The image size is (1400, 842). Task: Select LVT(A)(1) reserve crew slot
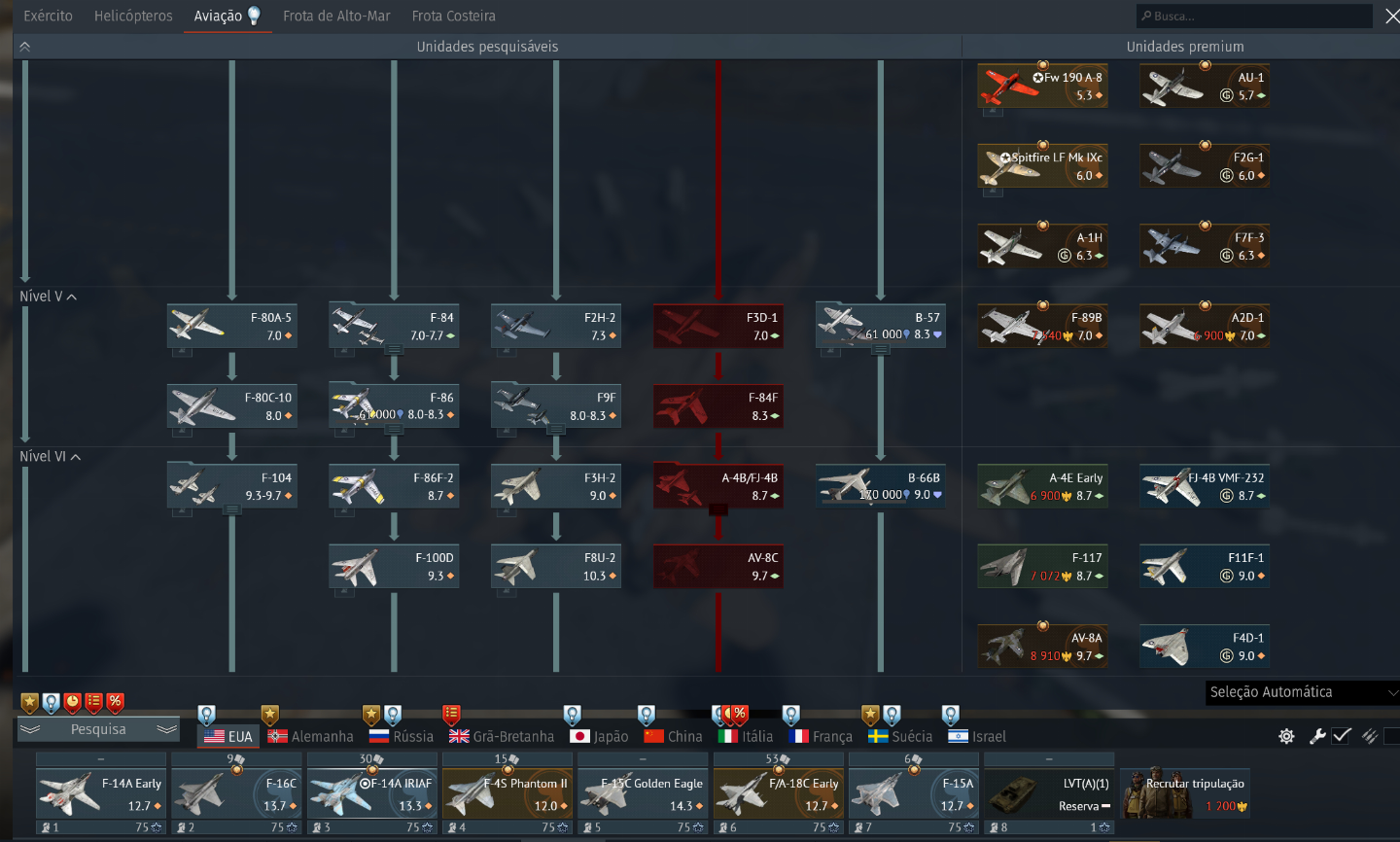coord(1049,793)
